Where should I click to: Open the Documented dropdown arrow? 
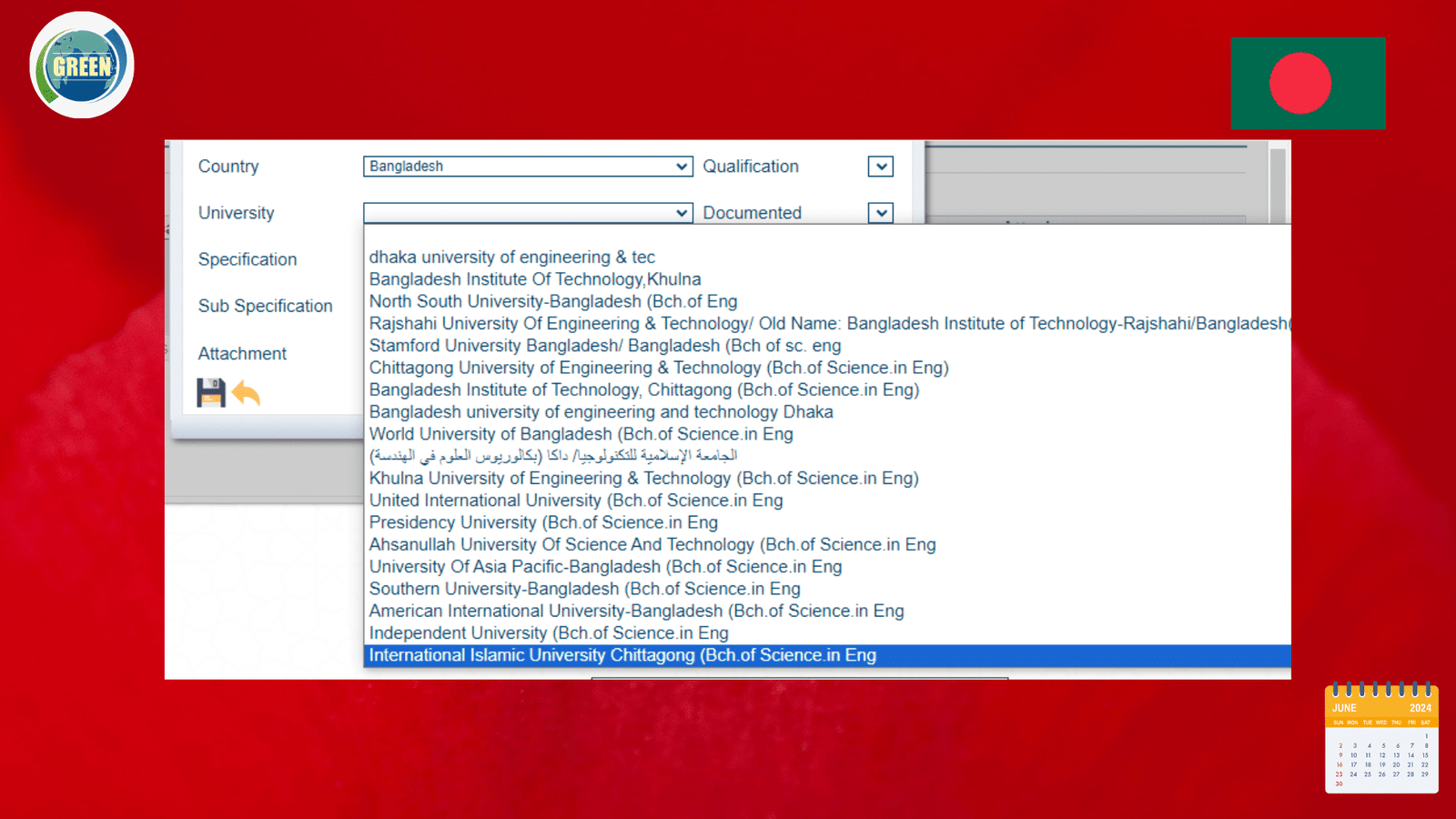click(880, 213)
